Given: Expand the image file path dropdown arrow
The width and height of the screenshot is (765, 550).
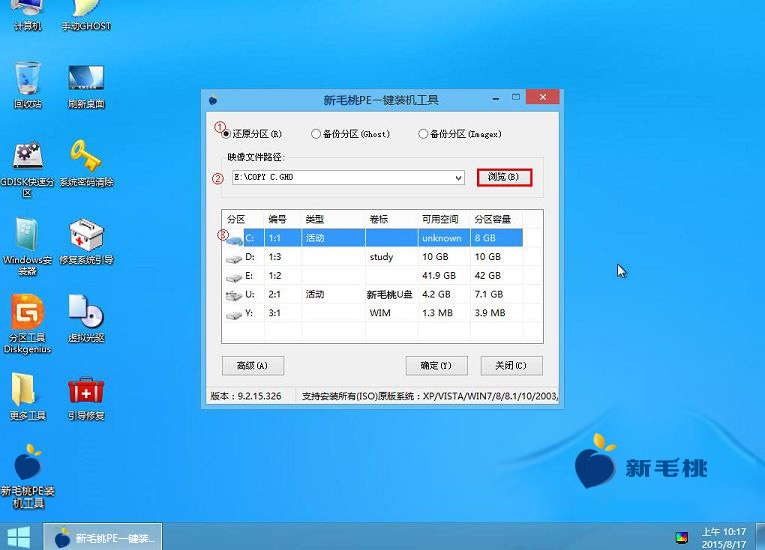Looking at the screenshot, I should click(x=458, y=178).
